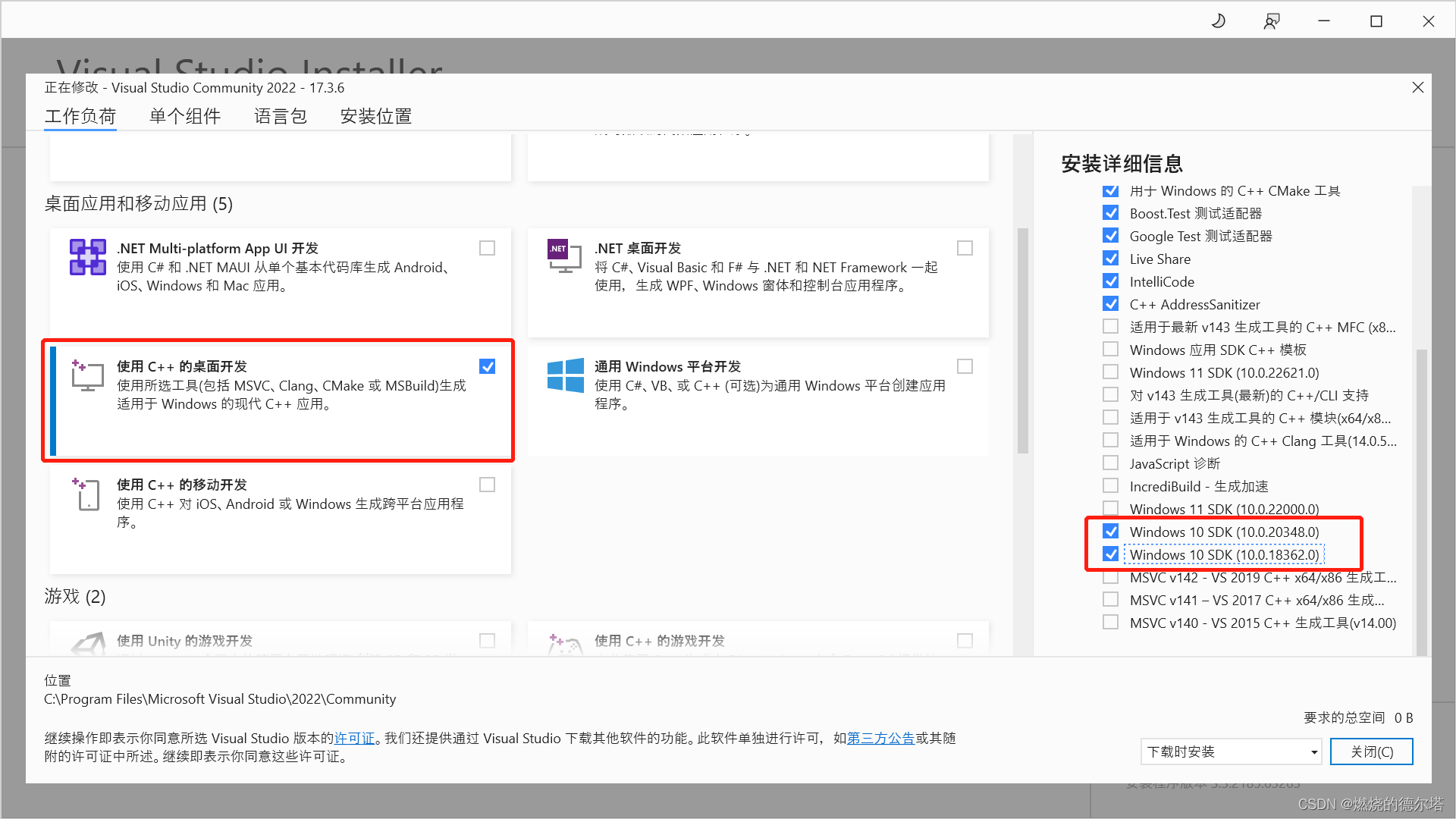
Task: Uncheck Windows 10 SDK (10.0.20348.0)
Action: click(1111, 532)
